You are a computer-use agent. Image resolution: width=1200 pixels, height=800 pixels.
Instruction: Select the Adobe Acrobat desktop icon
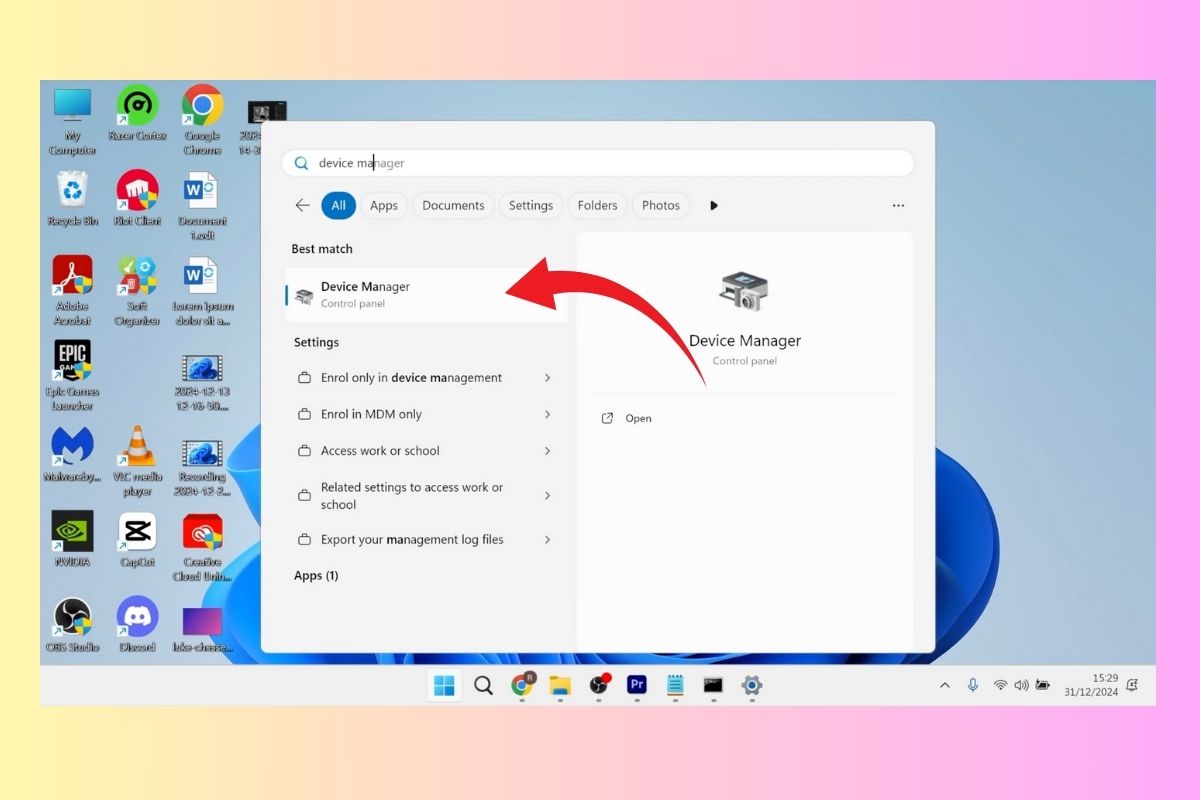pos(73,290)
